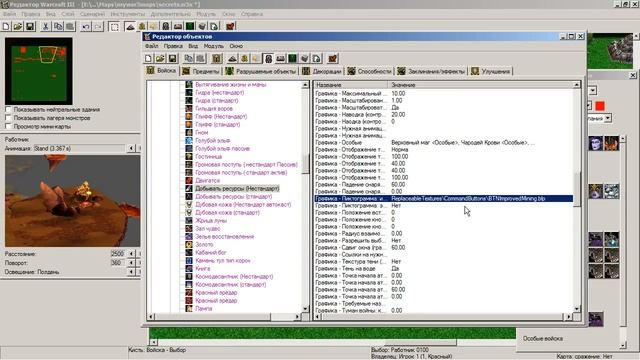Click the Object Editor icon in the main toolbar
This screenshot has height=360, width=640.
point(166,27)
